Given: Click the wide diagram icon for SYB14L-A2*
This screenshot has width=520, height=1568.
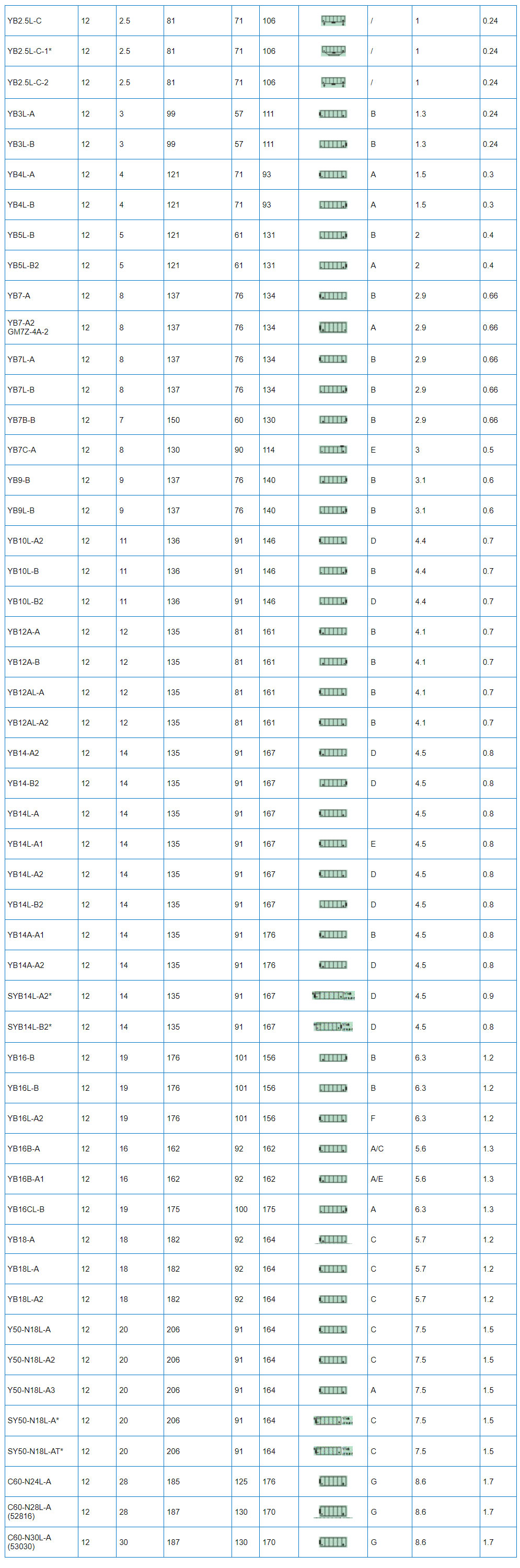Looking at the screenshot, I should [x=333, y=996].
